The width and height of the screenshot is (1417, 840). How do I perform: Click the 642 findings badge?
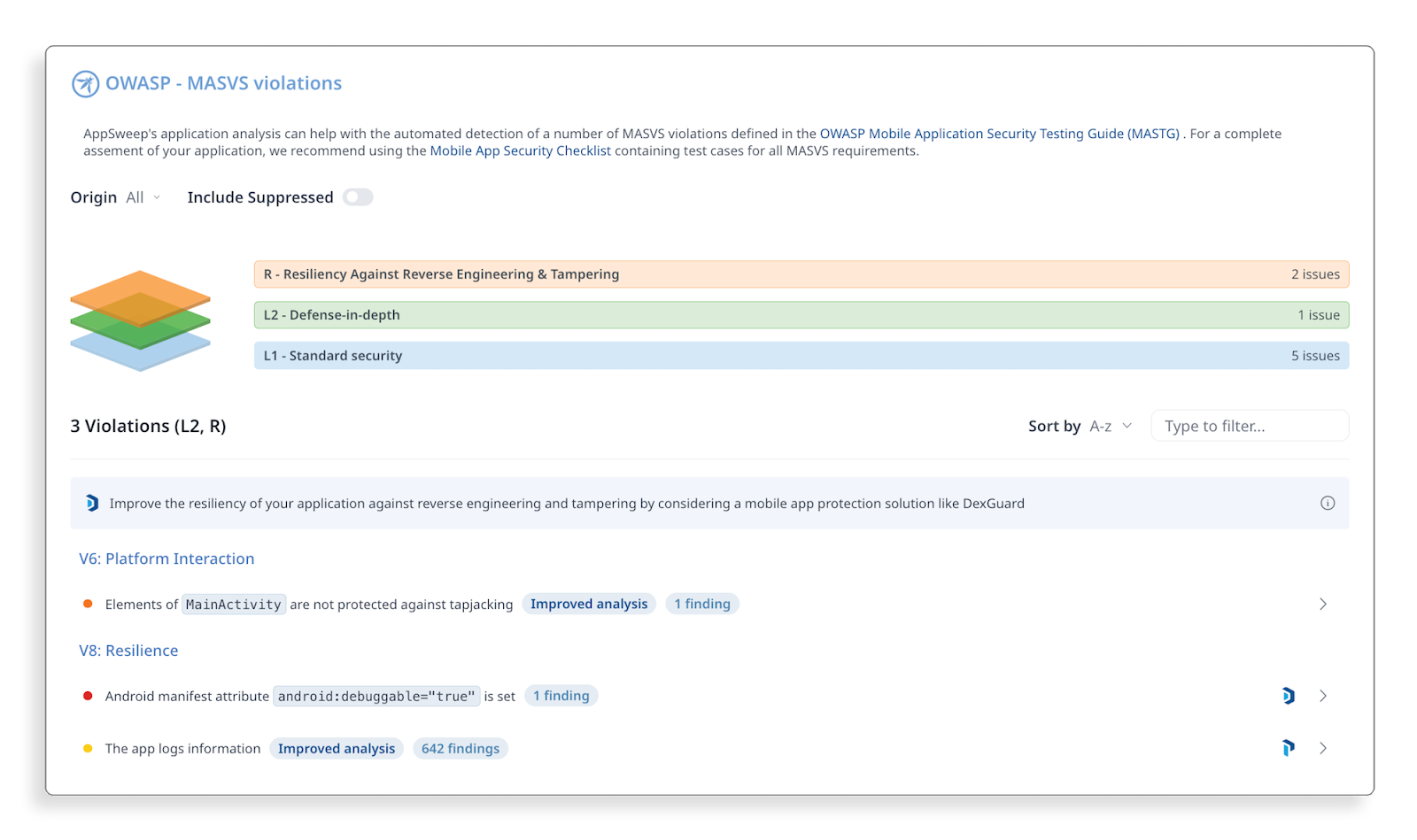(x=460, y=749)
